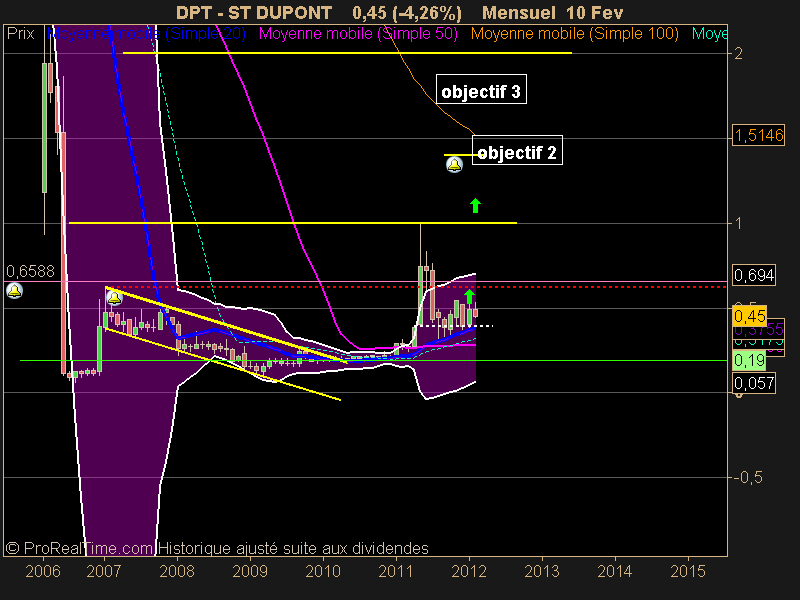The height and width of the screenshot is (600, 800).
Task: Open the Moyenne mobile (Simple 50) legend entry
Action: point(359,34)
